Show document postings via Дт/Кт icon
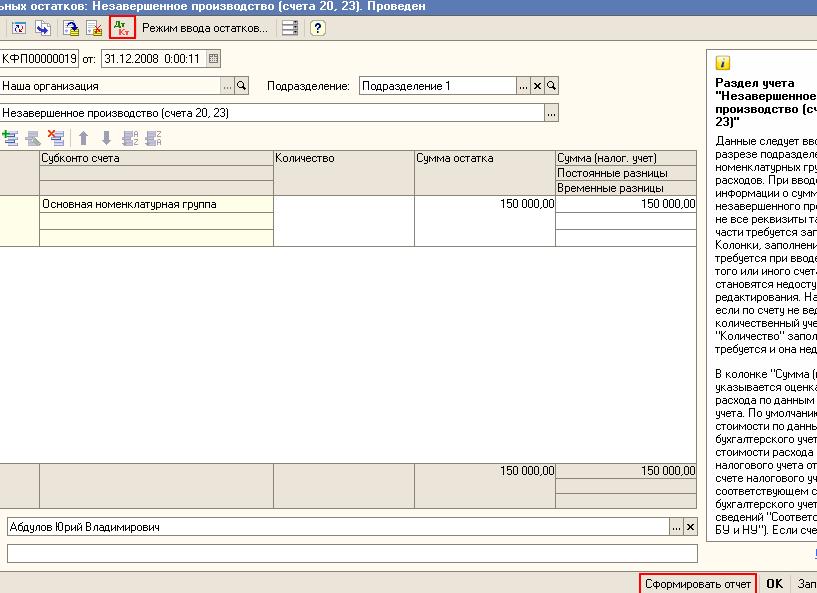This screenshot has height=593, width=817. [x=122, y=28]
